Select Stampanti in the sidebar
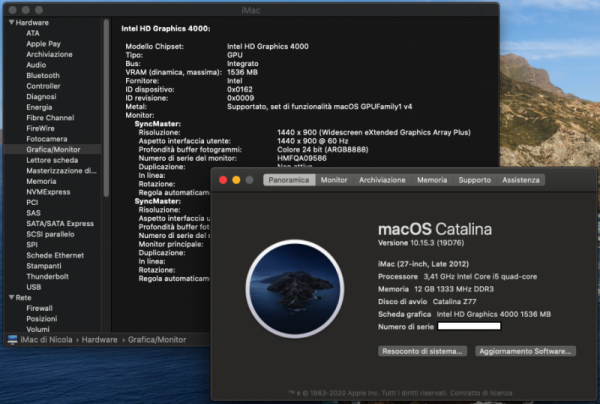Viewport: 600px width, 404px height. 44,266
